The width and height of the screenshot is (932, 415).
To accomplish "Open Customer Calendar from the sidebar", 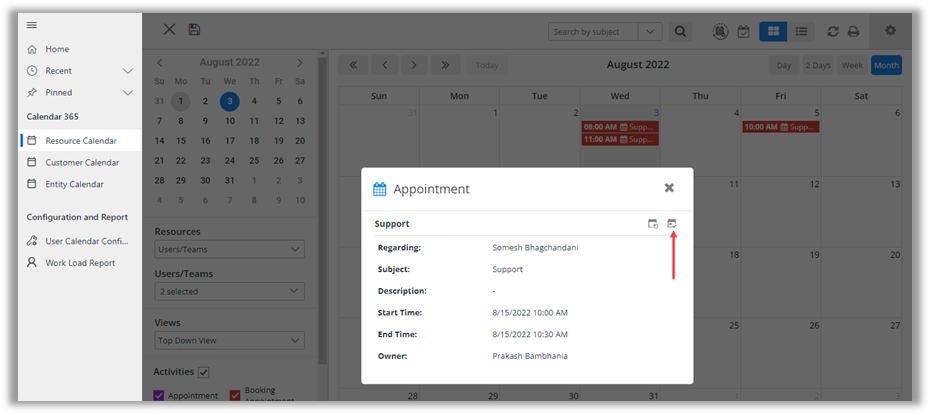I will [x=81, y=162].
